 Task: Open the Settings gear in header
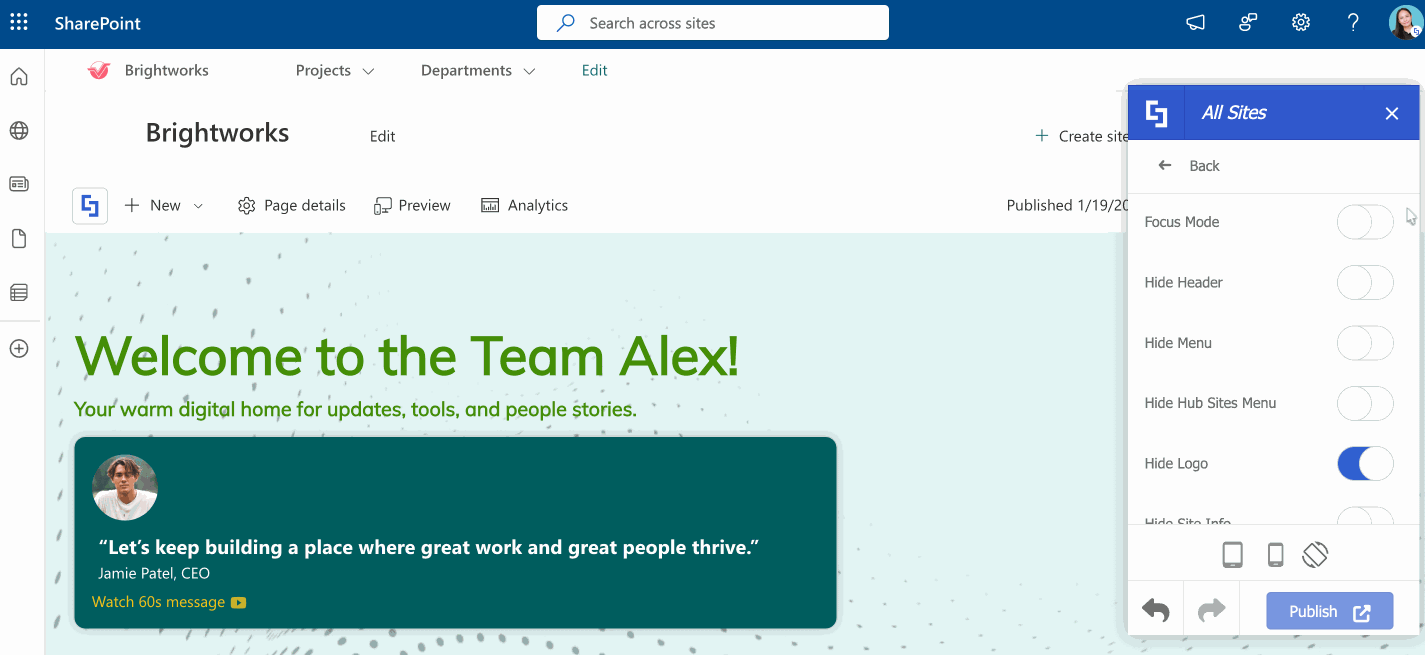click(1300, 22)
